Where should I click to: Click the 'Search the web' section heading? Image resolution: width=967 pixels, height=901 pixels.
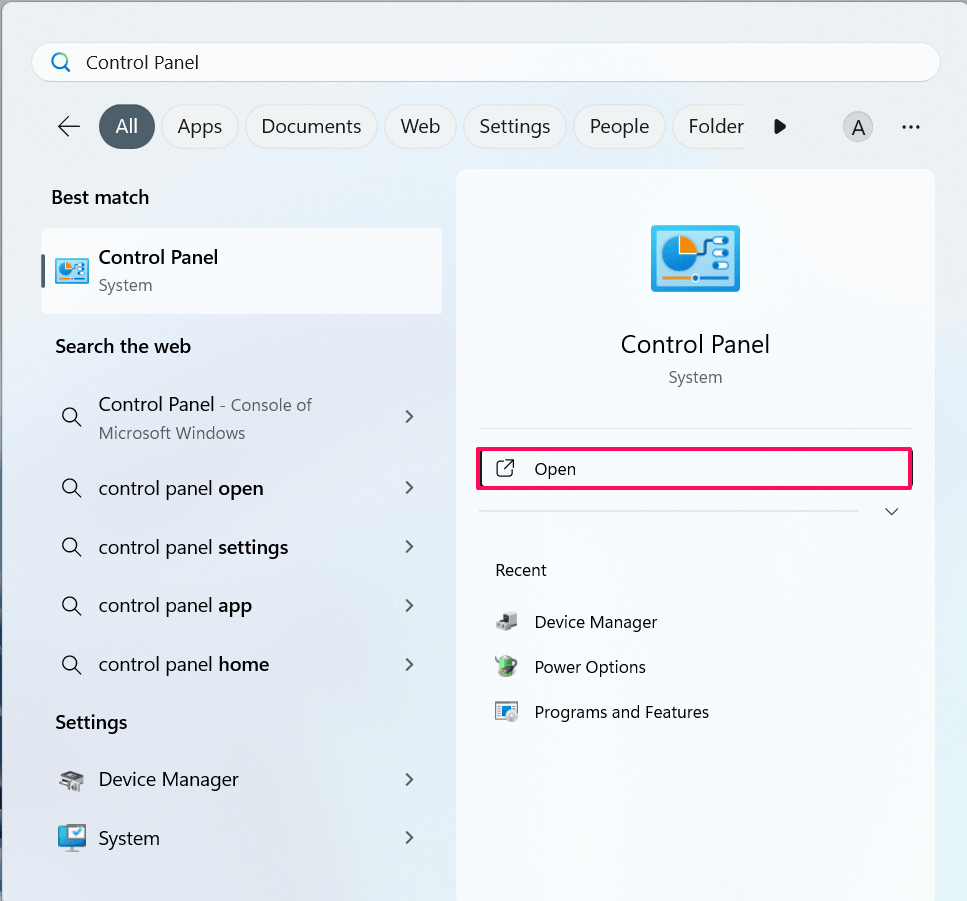click(x=123, y=346)
